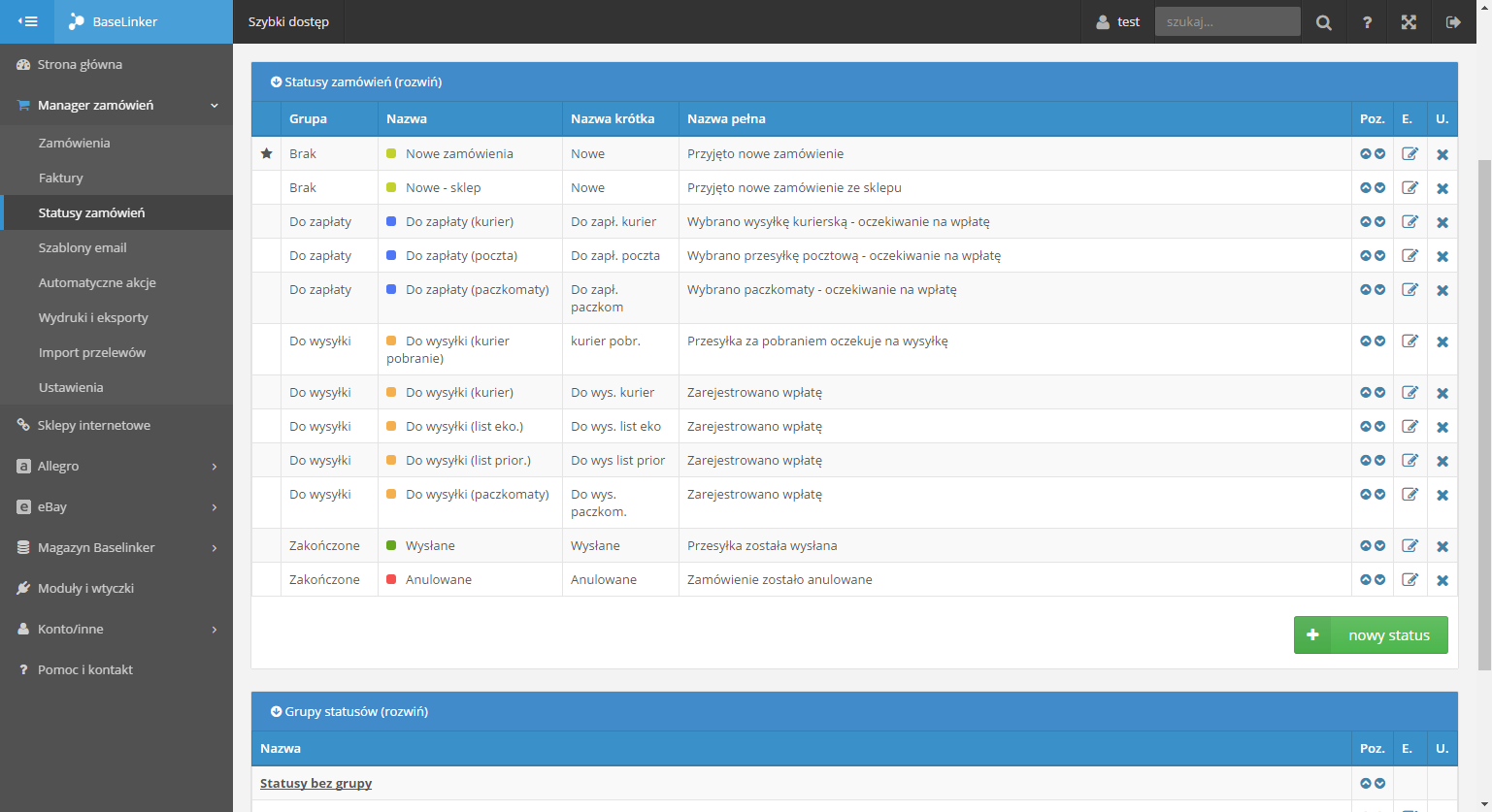Expand the Magazyn Baselinker menu
Screen dimensions: 1492x812
pyautogui.click(x=116, y=547)
